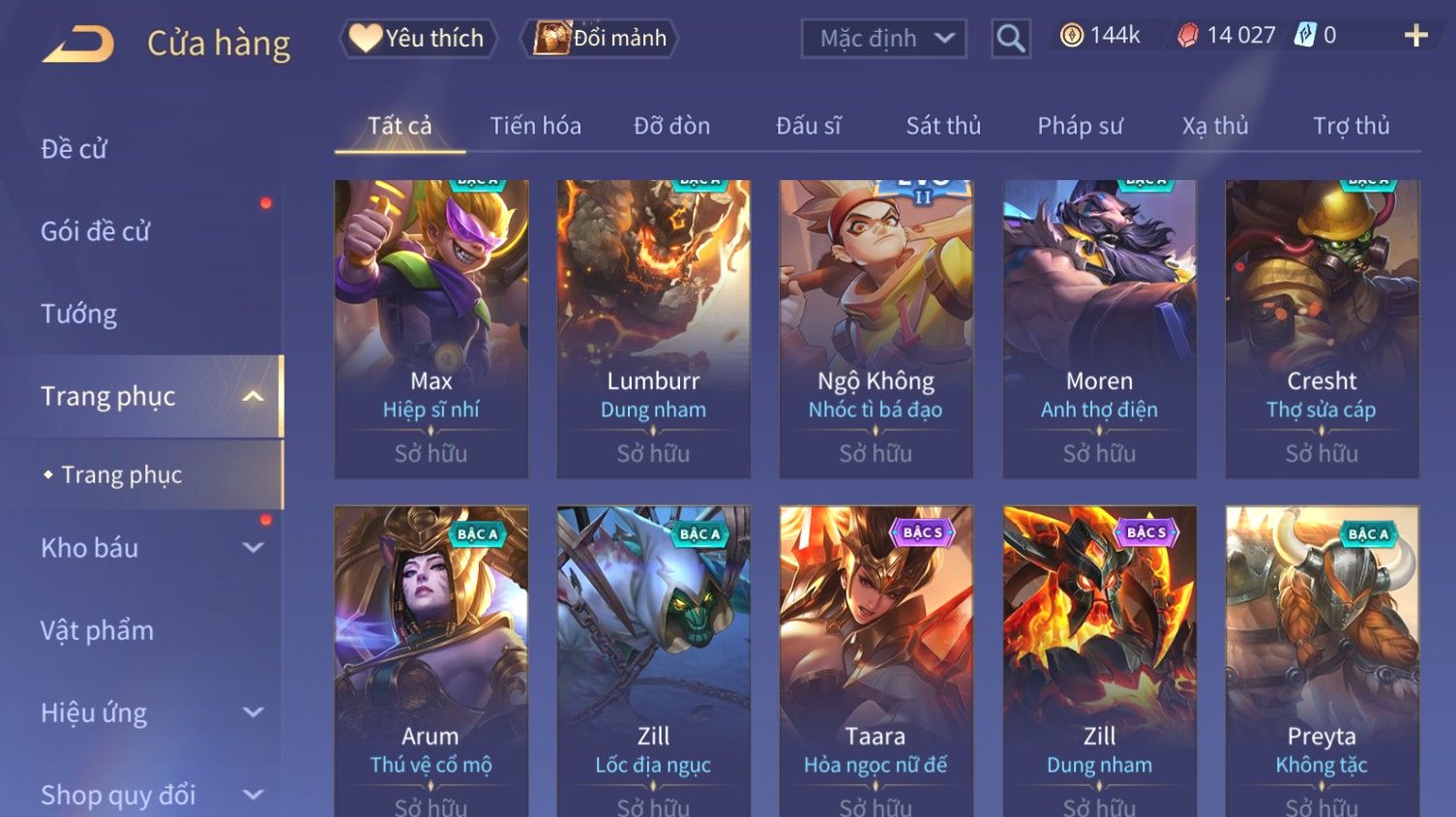1456x817 pixels.
Task: Select the Max Hiệp sĩ nhí skin
Action: [x=431, y=329]
